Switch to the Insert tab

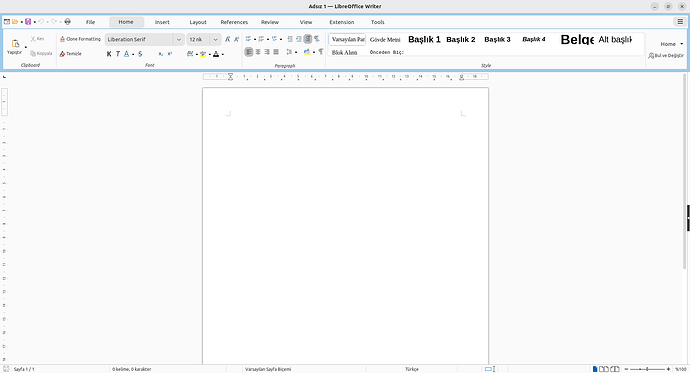[162, 22]
